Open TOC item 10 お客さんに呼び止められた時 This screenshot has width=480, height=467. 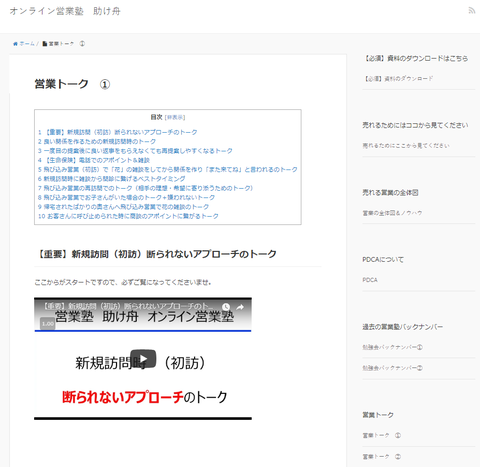point(128,216)
